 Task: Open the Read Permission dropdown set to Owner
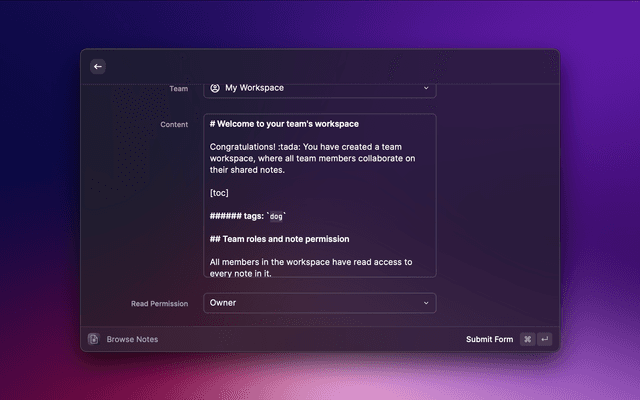coord(319,302)
